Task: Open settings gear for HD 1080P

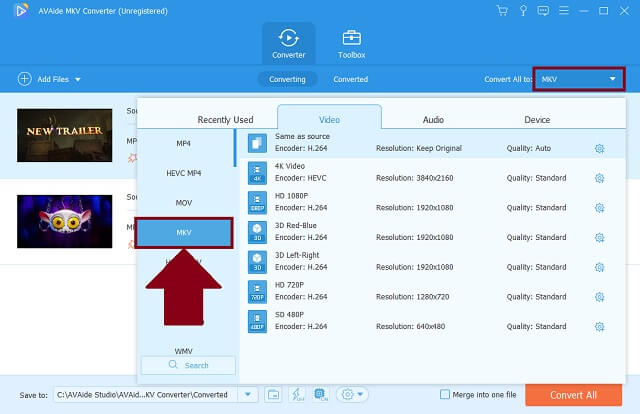Action: pos(599,208)
